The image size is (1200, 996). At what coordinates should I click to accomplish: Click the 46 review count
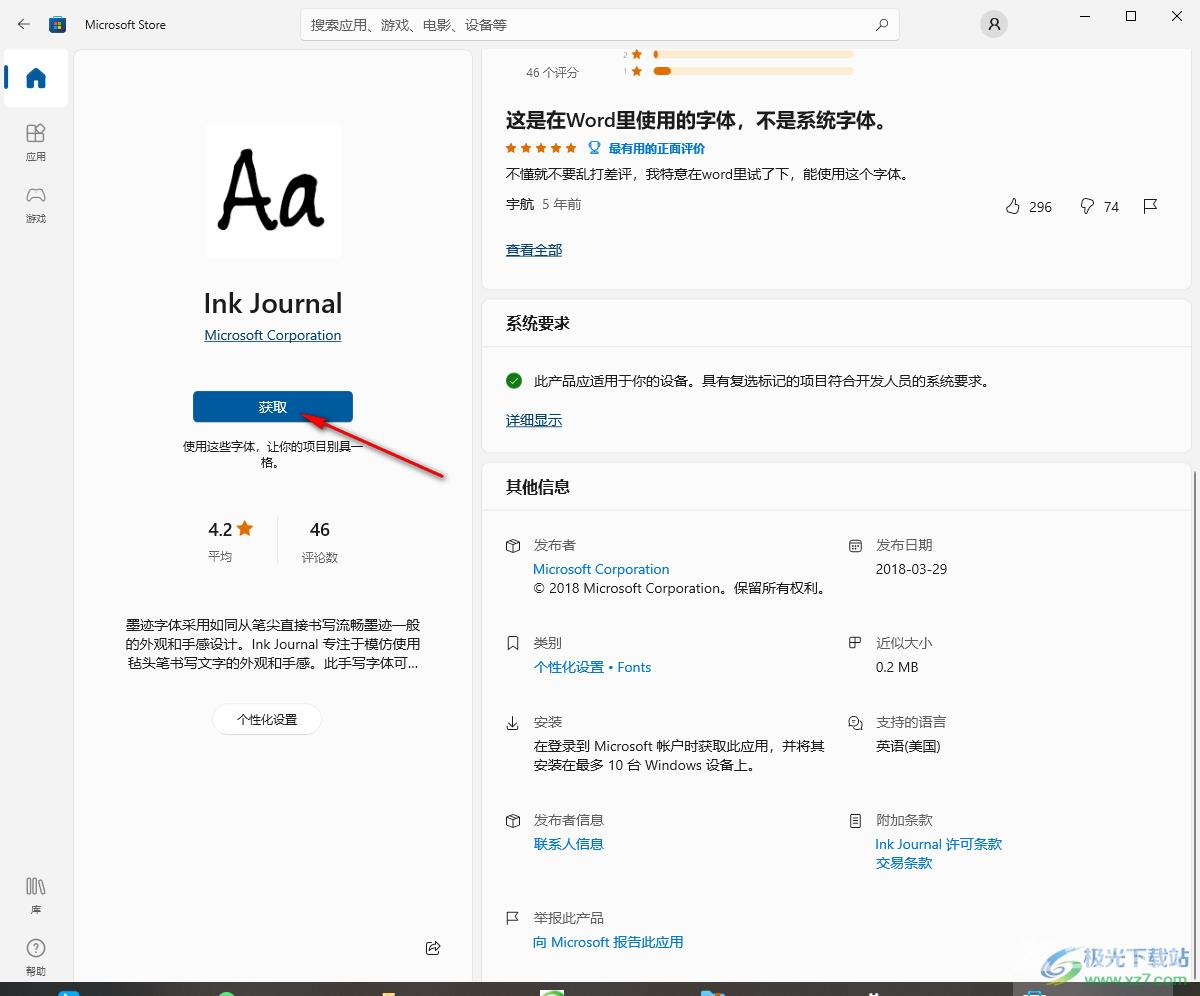[x=320, y=529]
